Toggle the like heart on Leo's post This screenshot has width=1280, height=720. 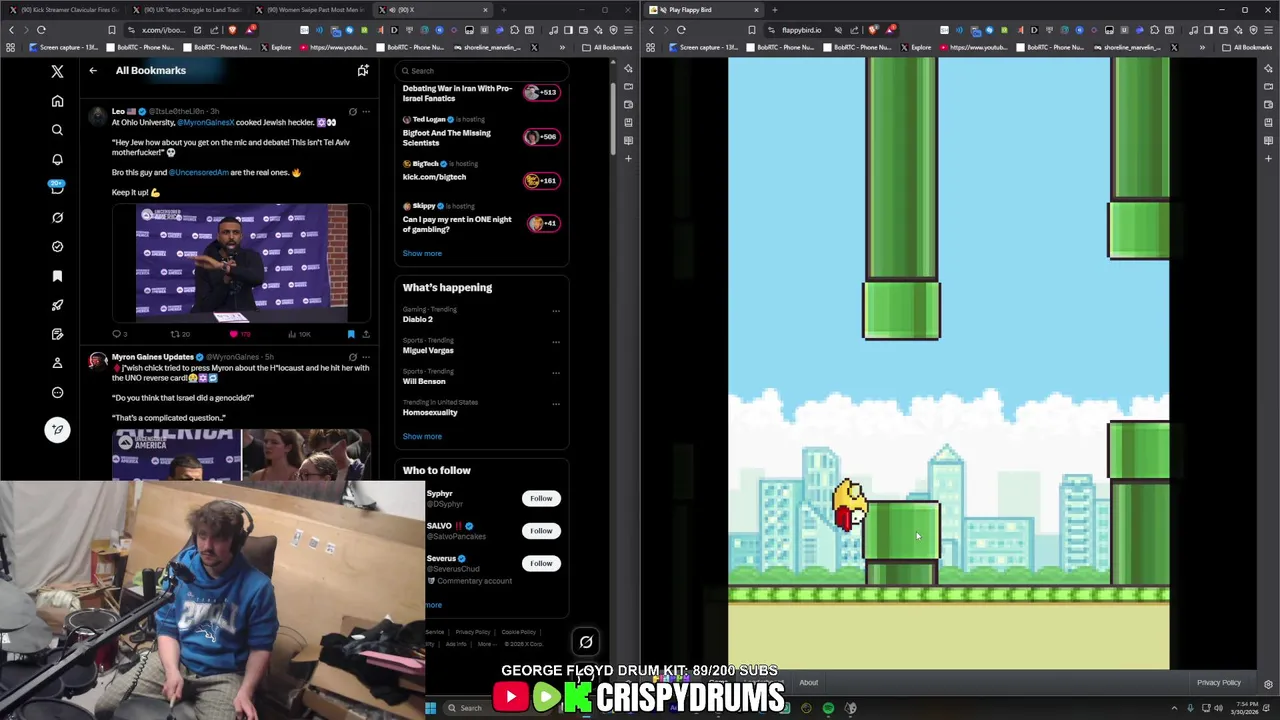pos(234,334)
